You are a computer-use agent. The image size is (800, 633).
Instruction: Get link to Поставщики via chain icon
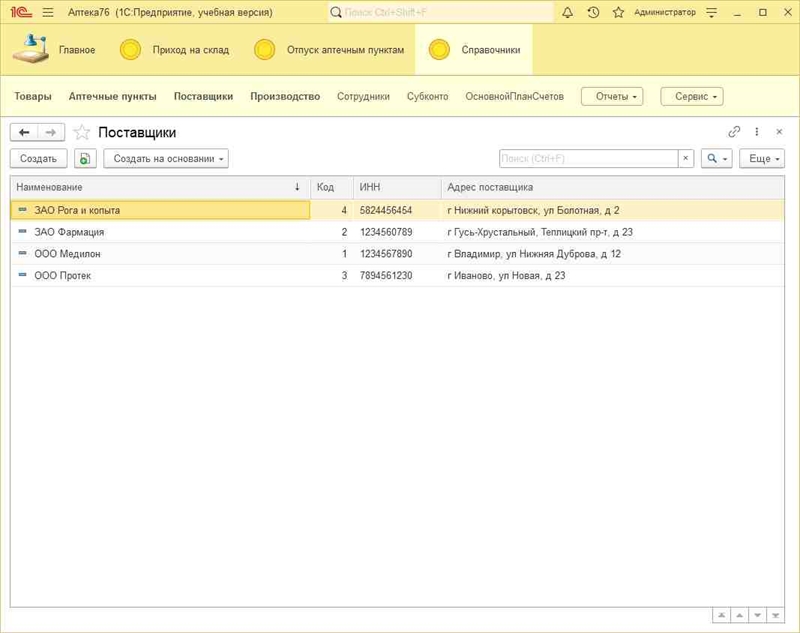pos(734,132)
